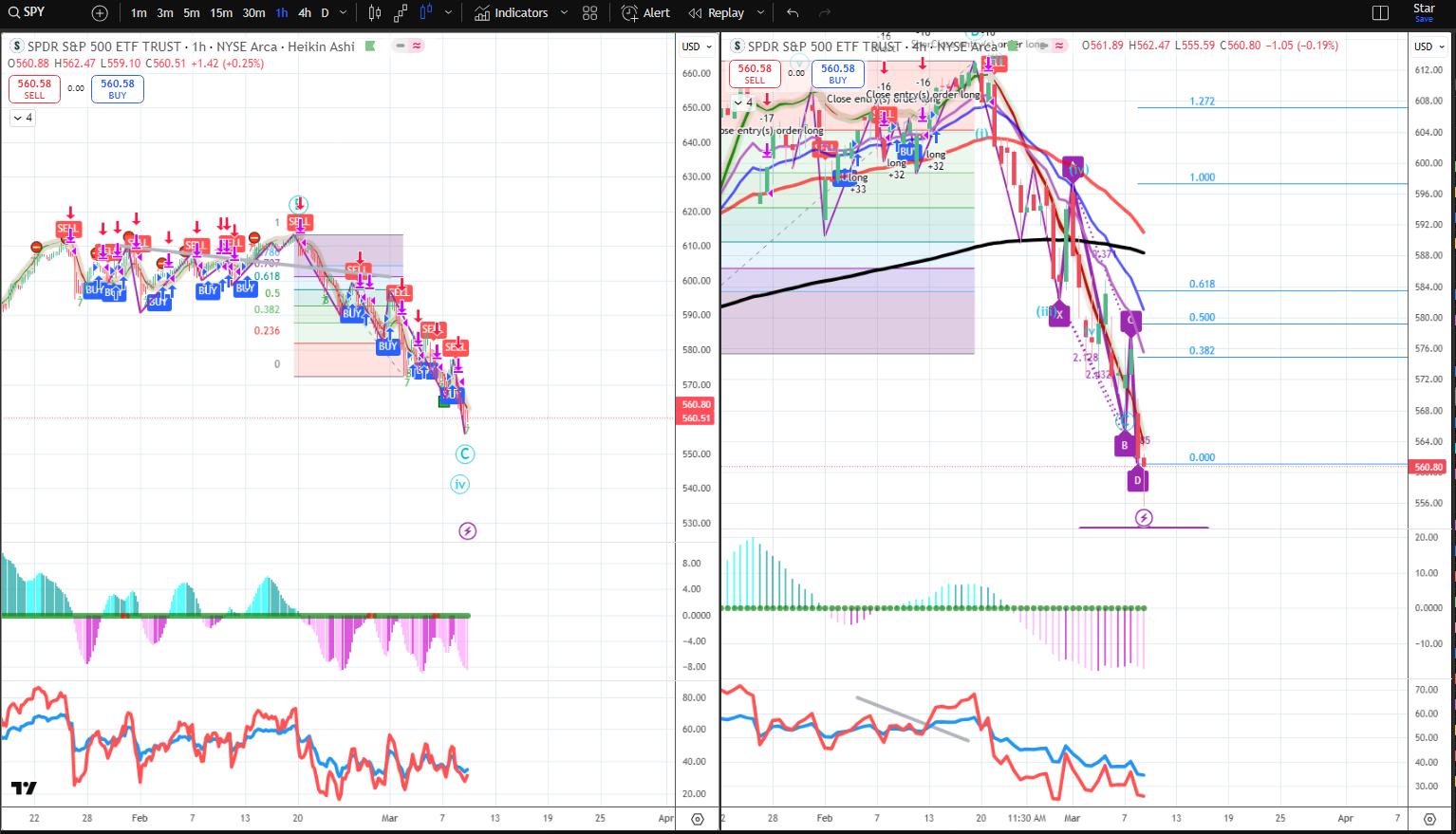Click the red 560.80 price label on right axis

coord(1429,467)
